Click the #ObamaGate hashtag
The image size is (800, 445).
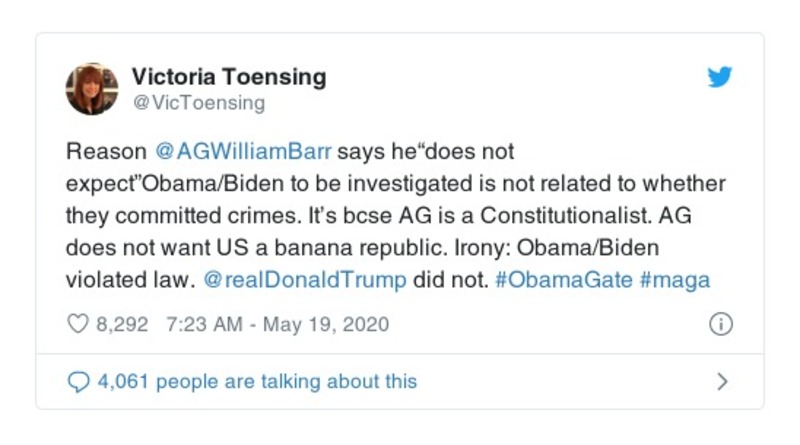[564, 280]
